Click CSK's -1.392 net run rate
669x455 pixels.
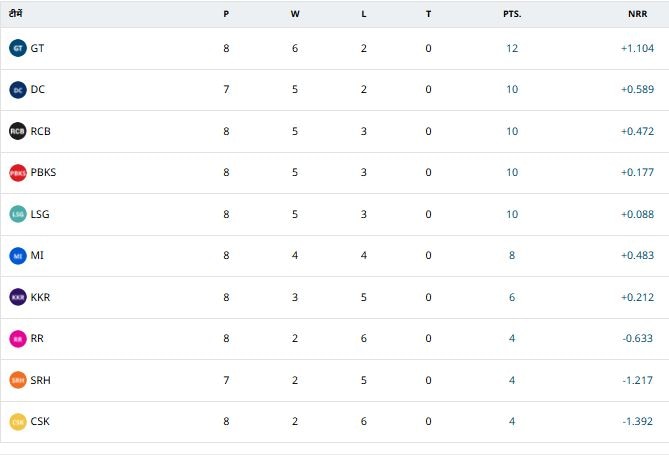[x=637, y=421]
